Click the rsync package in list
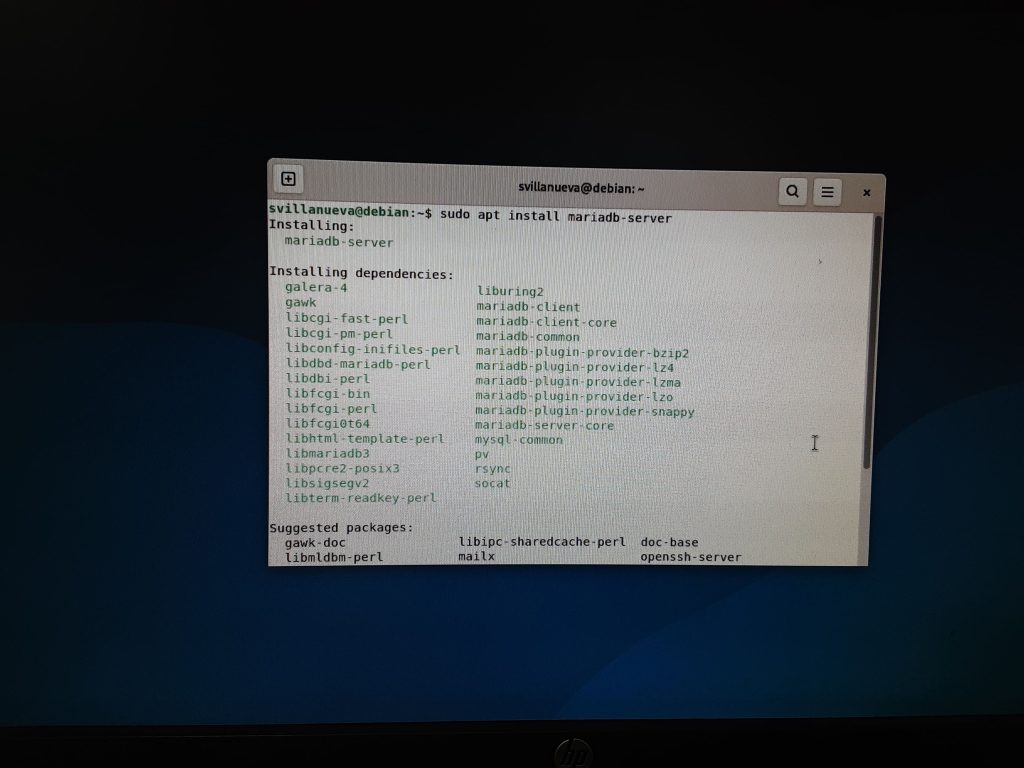Screen dimensions: 1024x768 [x=492, y=469]
